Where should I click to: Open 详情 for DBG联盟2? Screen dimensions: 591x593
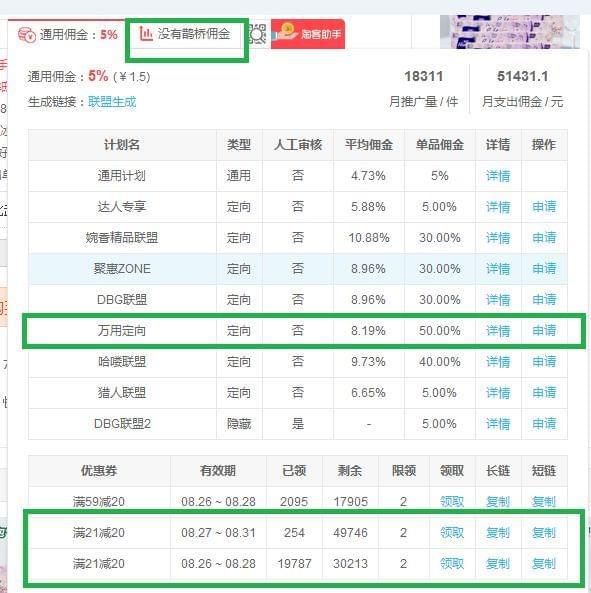click(498, 424)
